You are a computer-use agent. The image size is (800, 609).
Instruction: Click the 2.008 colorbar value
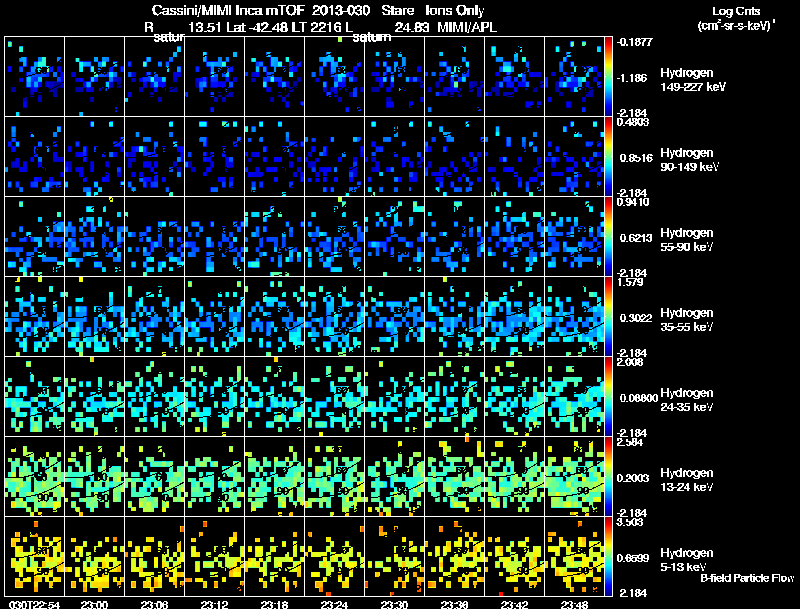click(x=630, y=362)
